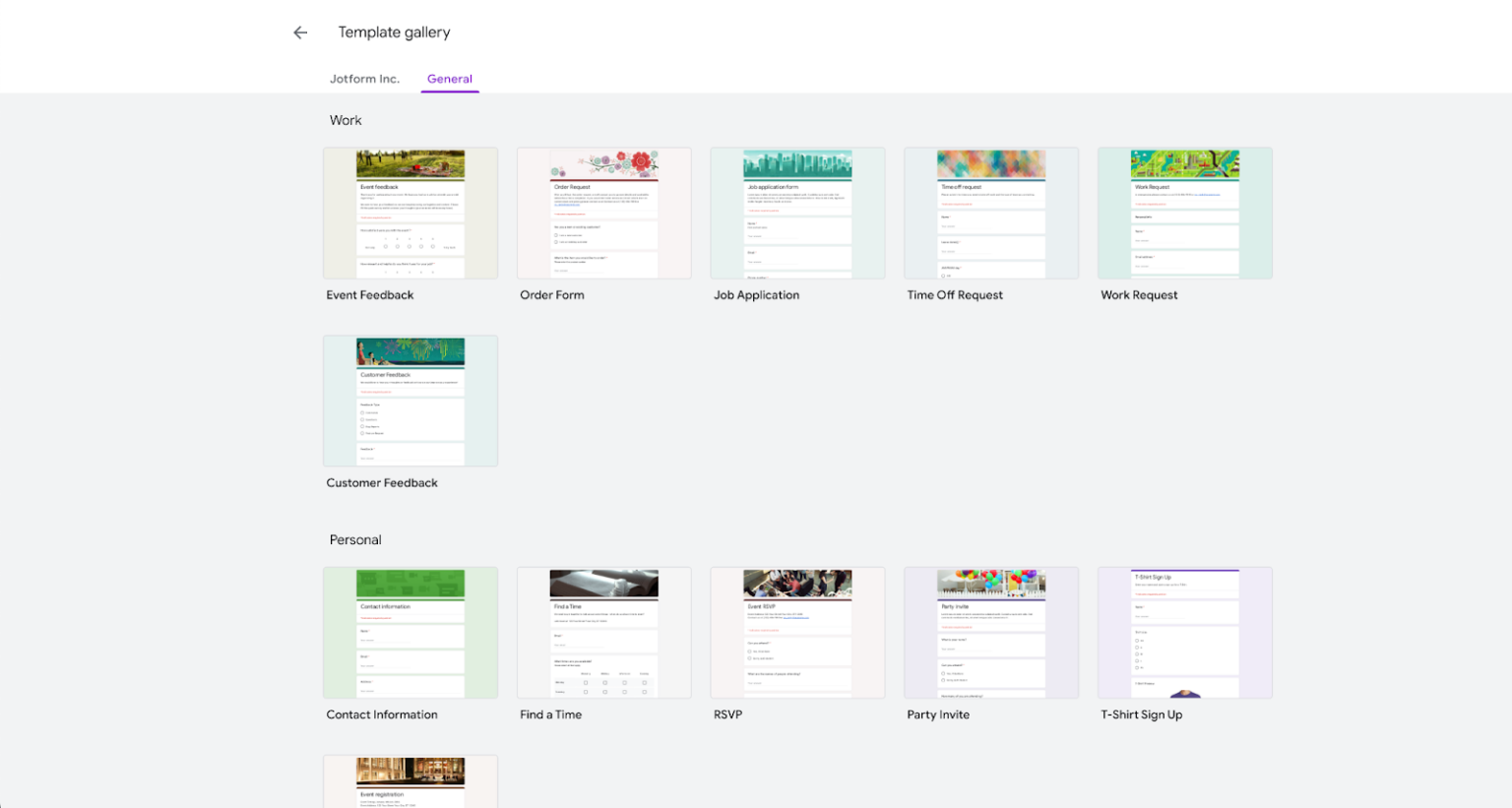Image resolution: width=1512 pixels, height=808 pixels.
Task: Choose the RSVP template
Action: tap(797, 632)
